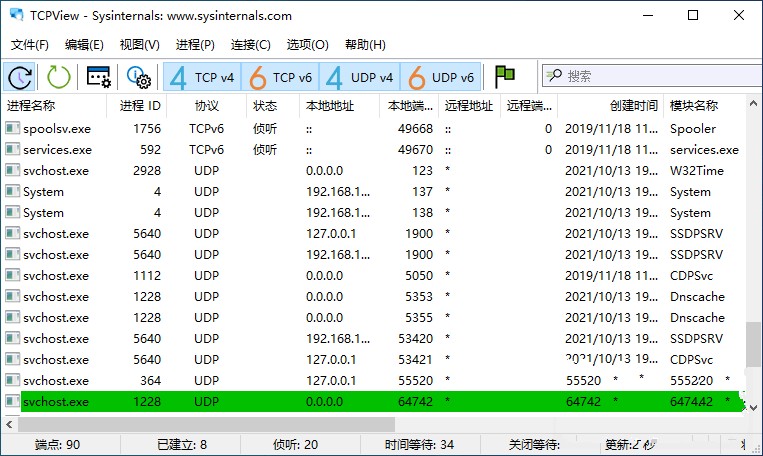Viewport: 763px width, 456px height.
Task: Open the 文件(F) menu
Action: 30,45
